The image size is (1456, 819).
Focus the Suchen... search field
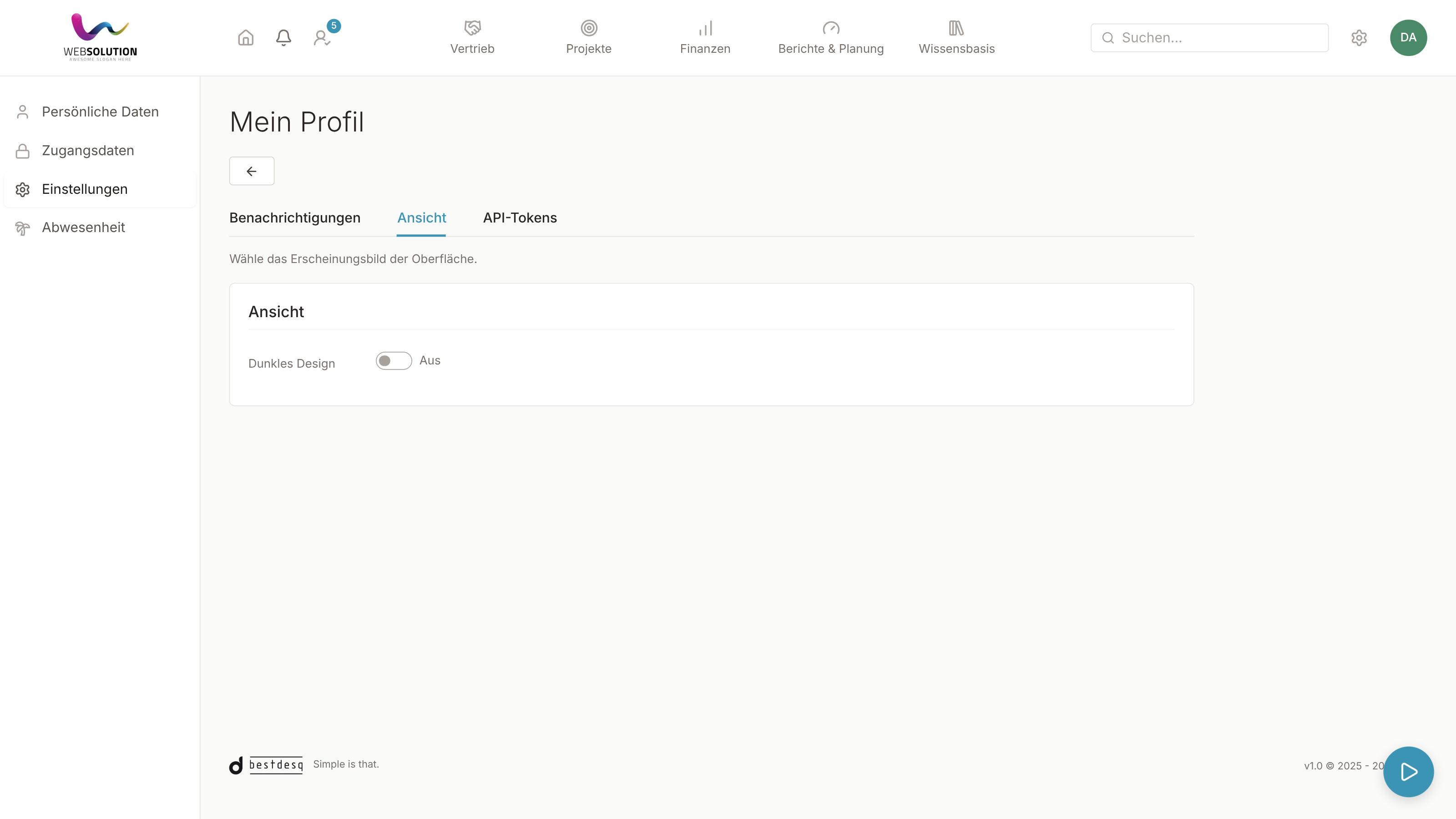1209,37
